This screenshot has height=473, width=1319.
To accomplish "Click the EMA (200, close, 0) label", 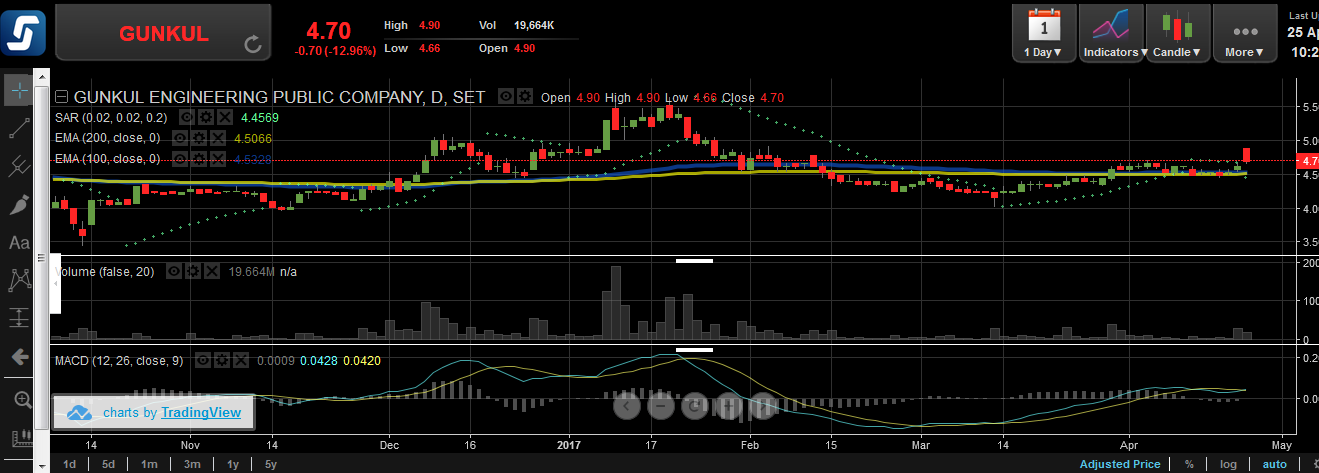I will [108, 138].
